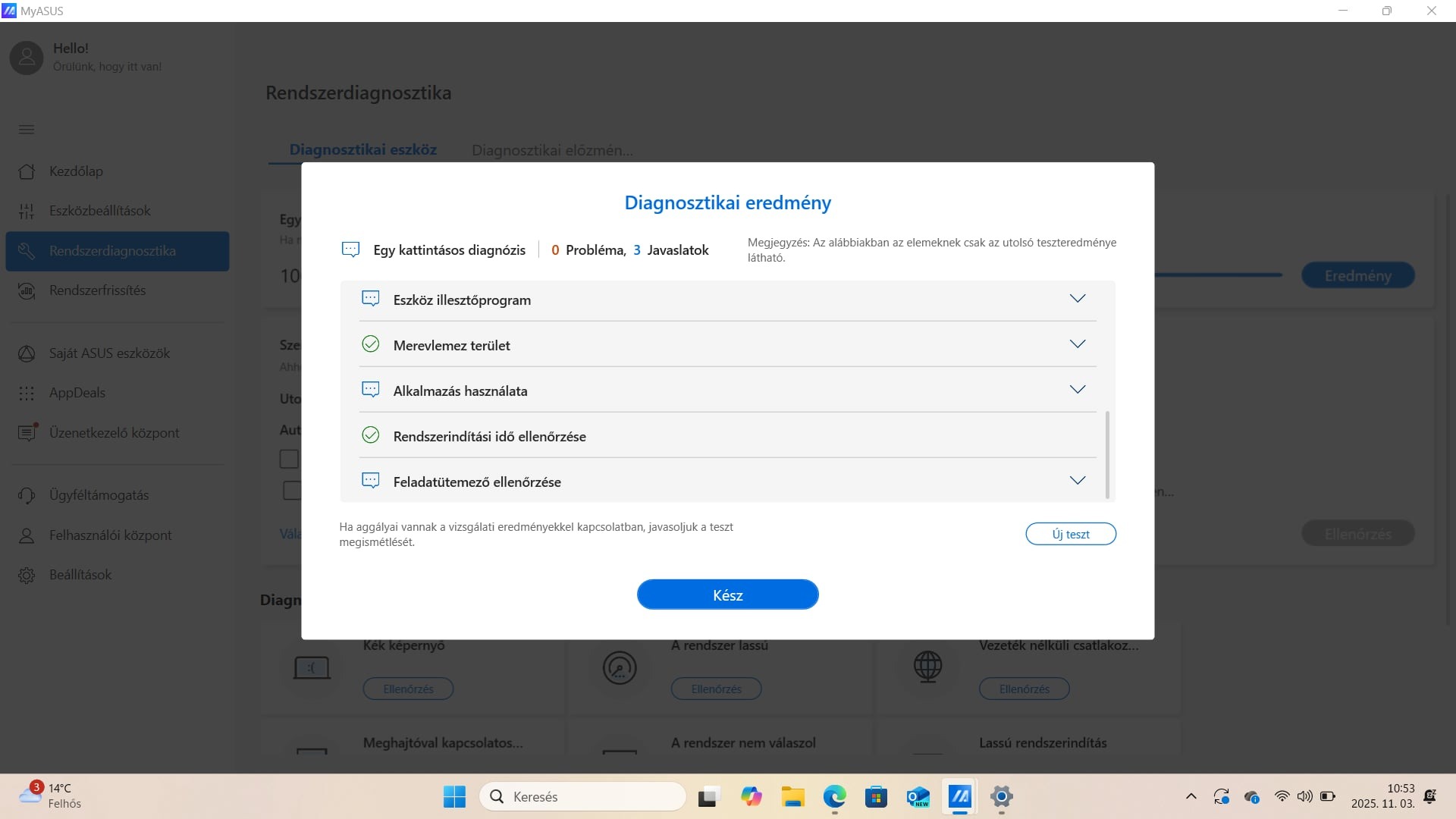Expand the Eszköz illesztőprogram row
This screenshot has width=1456, height=819.
pos(1077,299)
